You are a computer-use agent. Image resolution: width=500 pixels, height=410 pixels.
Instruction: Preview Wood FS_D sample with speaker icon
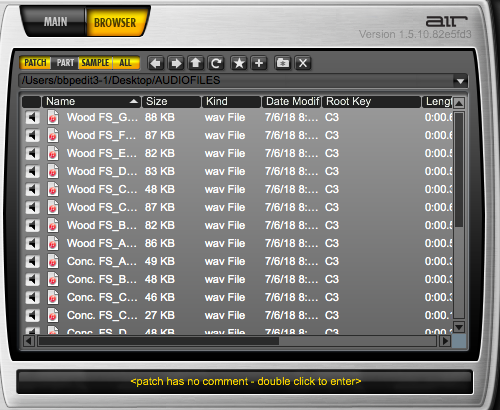32,171
